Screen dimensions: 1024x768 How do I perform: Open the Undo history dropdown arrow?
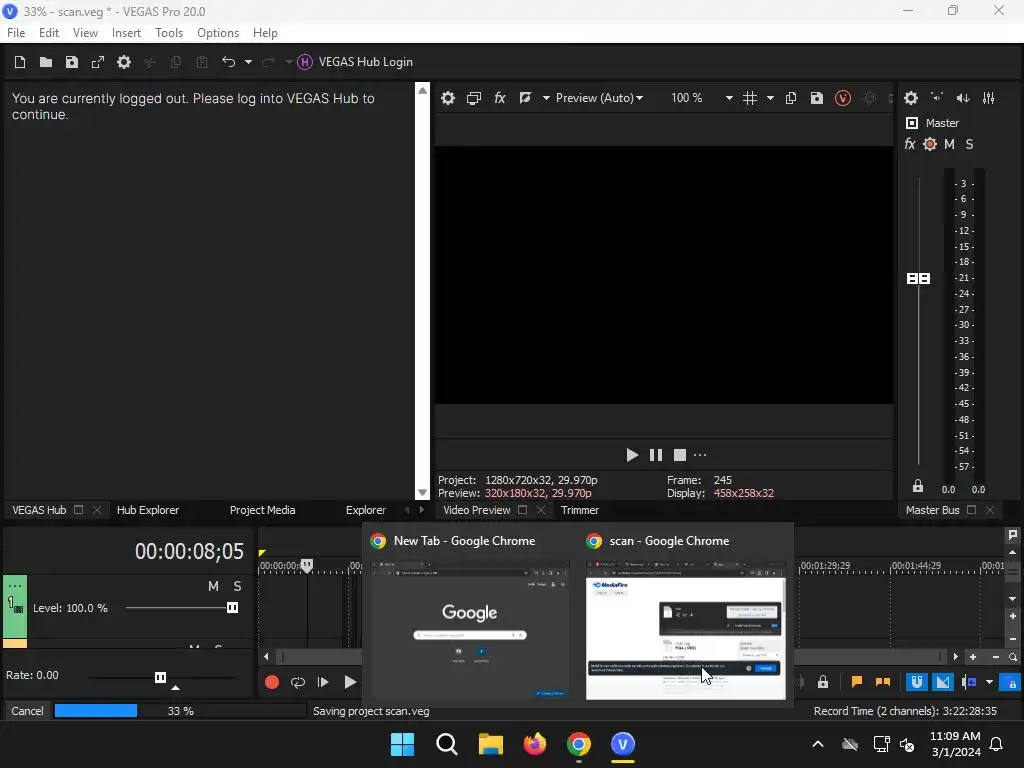[x=248, y=62]
